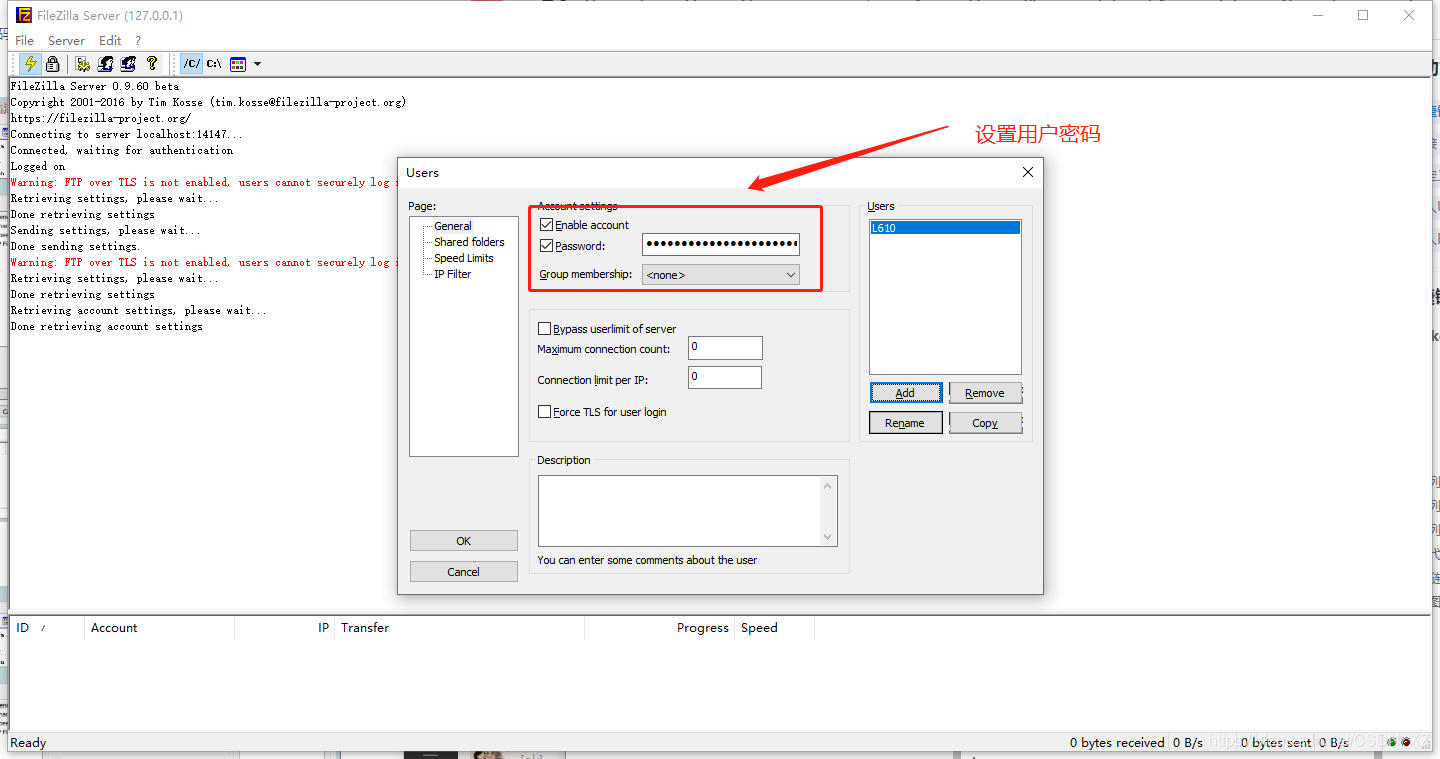Click the IP column header
This screenshot has height=759, width=1440.
[x=284, y=628]
